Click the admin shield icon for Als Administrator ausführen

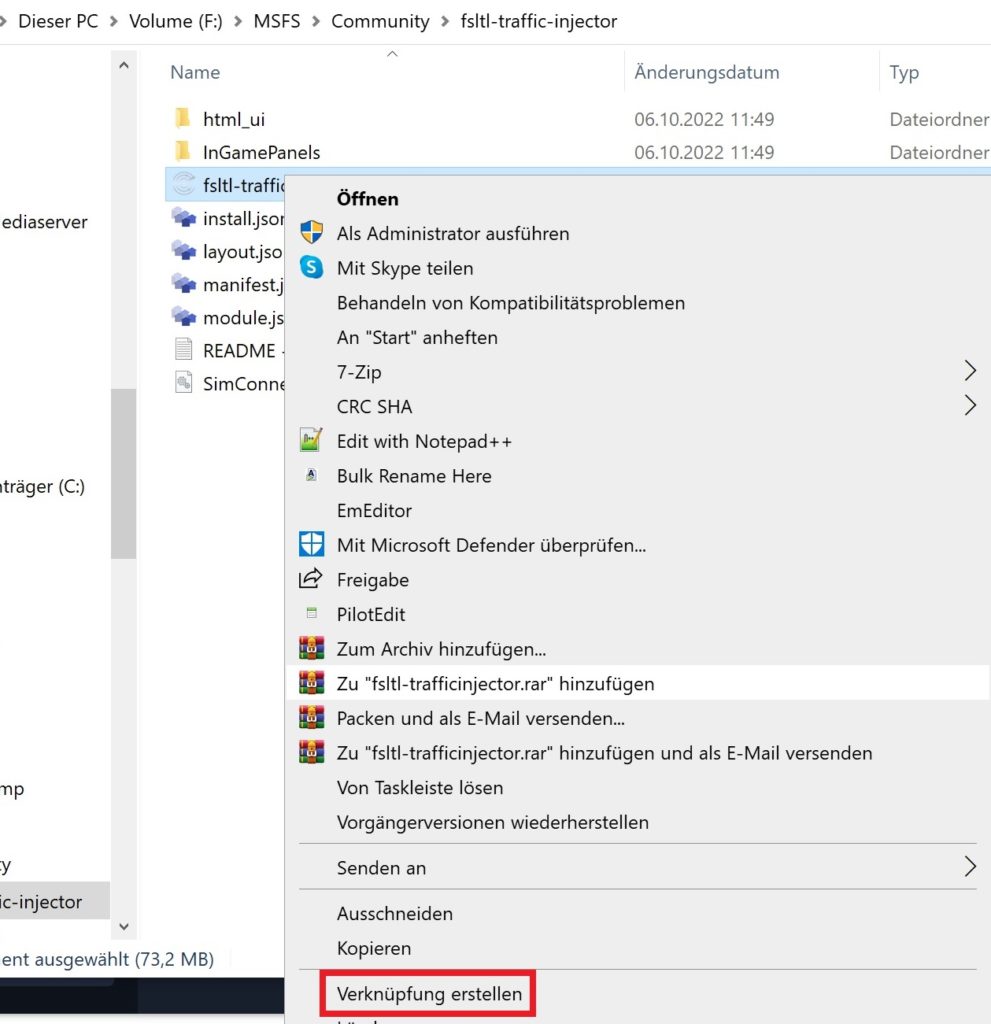pos(312,233)
